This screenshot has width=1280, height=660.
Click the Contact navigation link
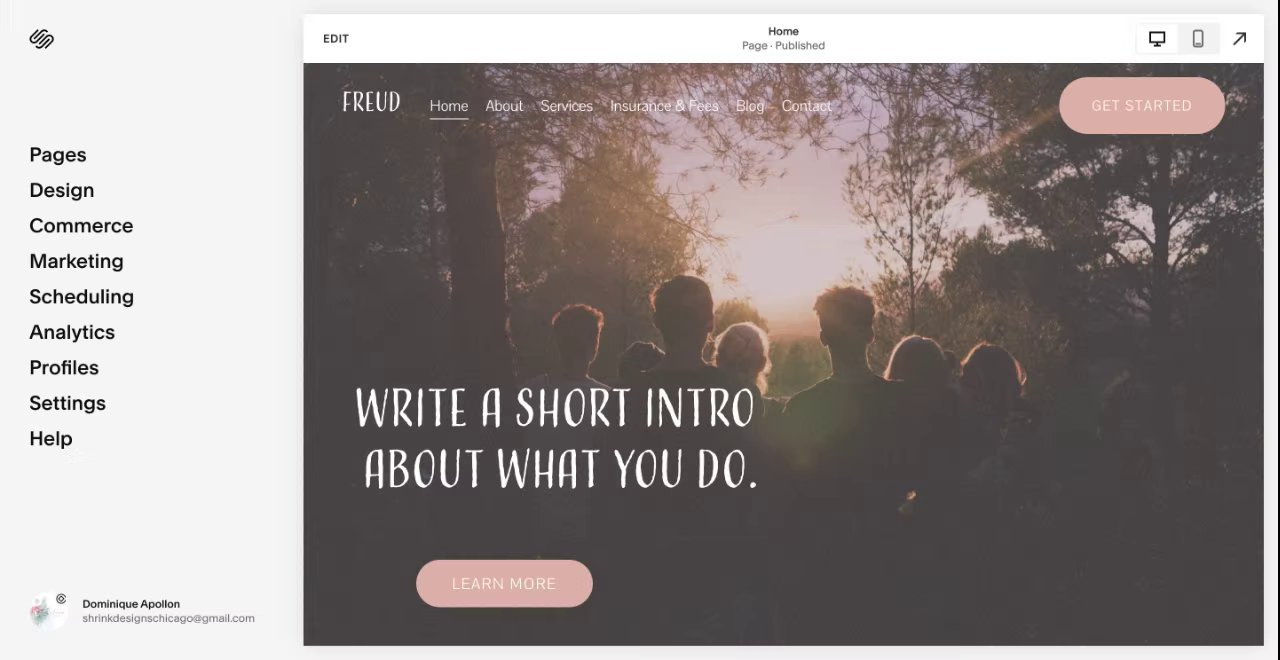[806, 106]
